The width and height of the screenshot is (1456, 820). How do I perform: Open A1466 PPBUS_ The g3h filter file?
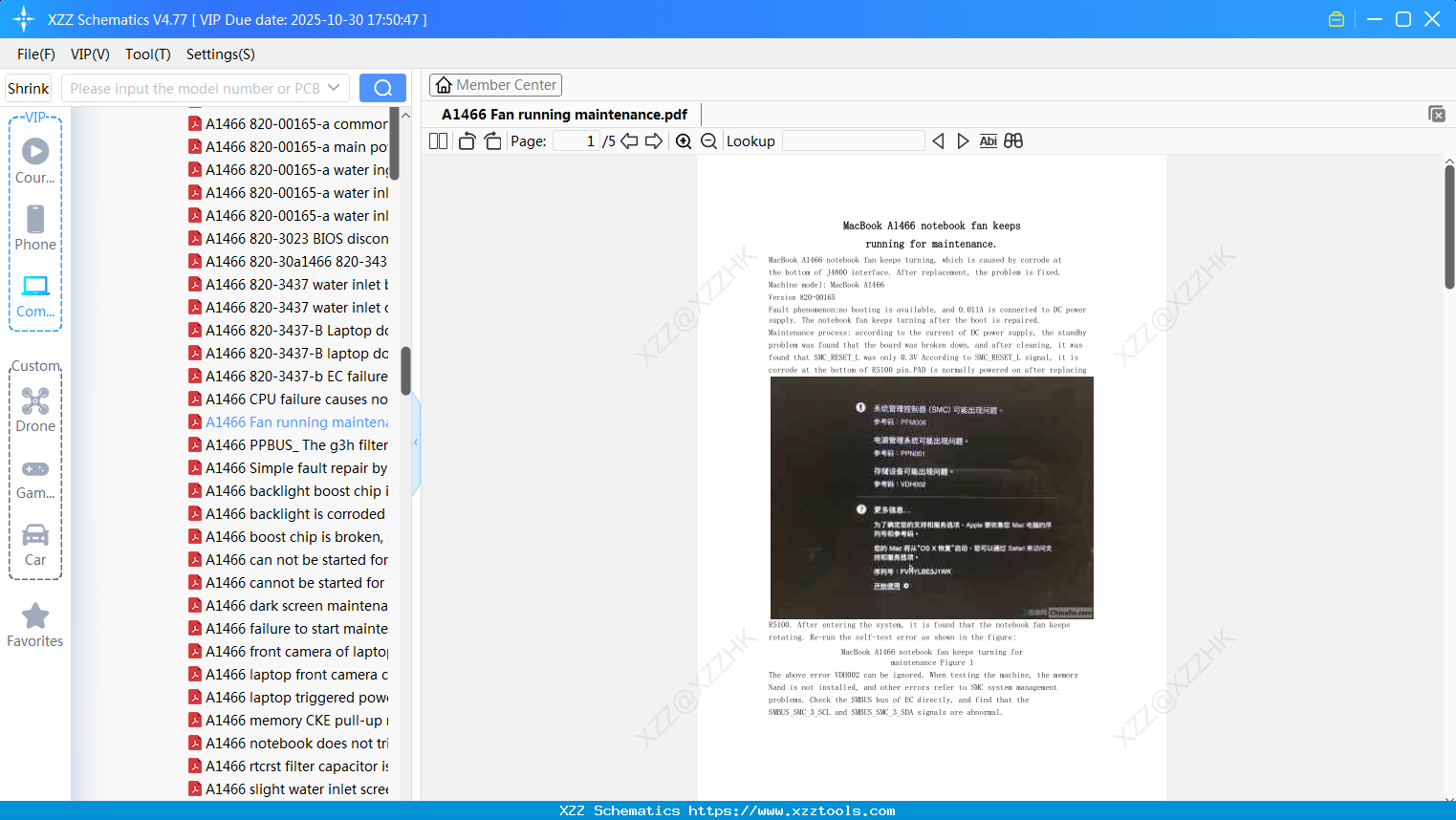pos(288,445)
